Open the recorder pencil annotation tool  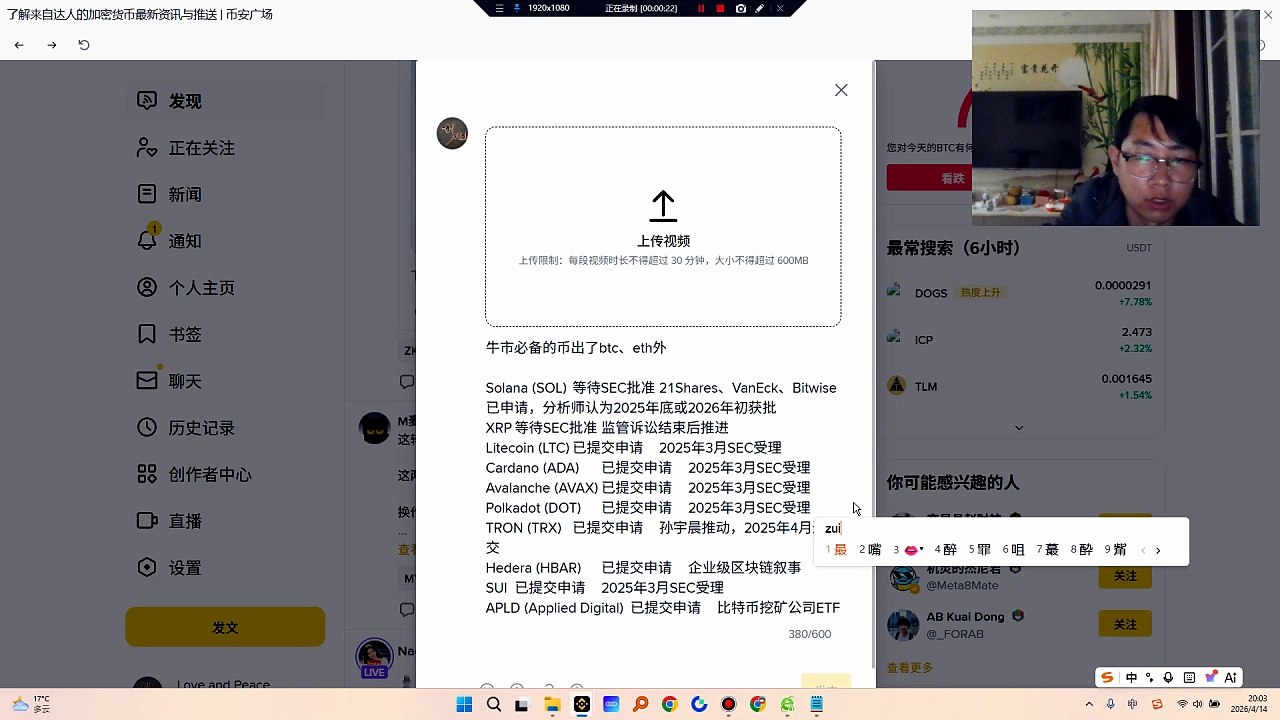click(x=760, y=8)
